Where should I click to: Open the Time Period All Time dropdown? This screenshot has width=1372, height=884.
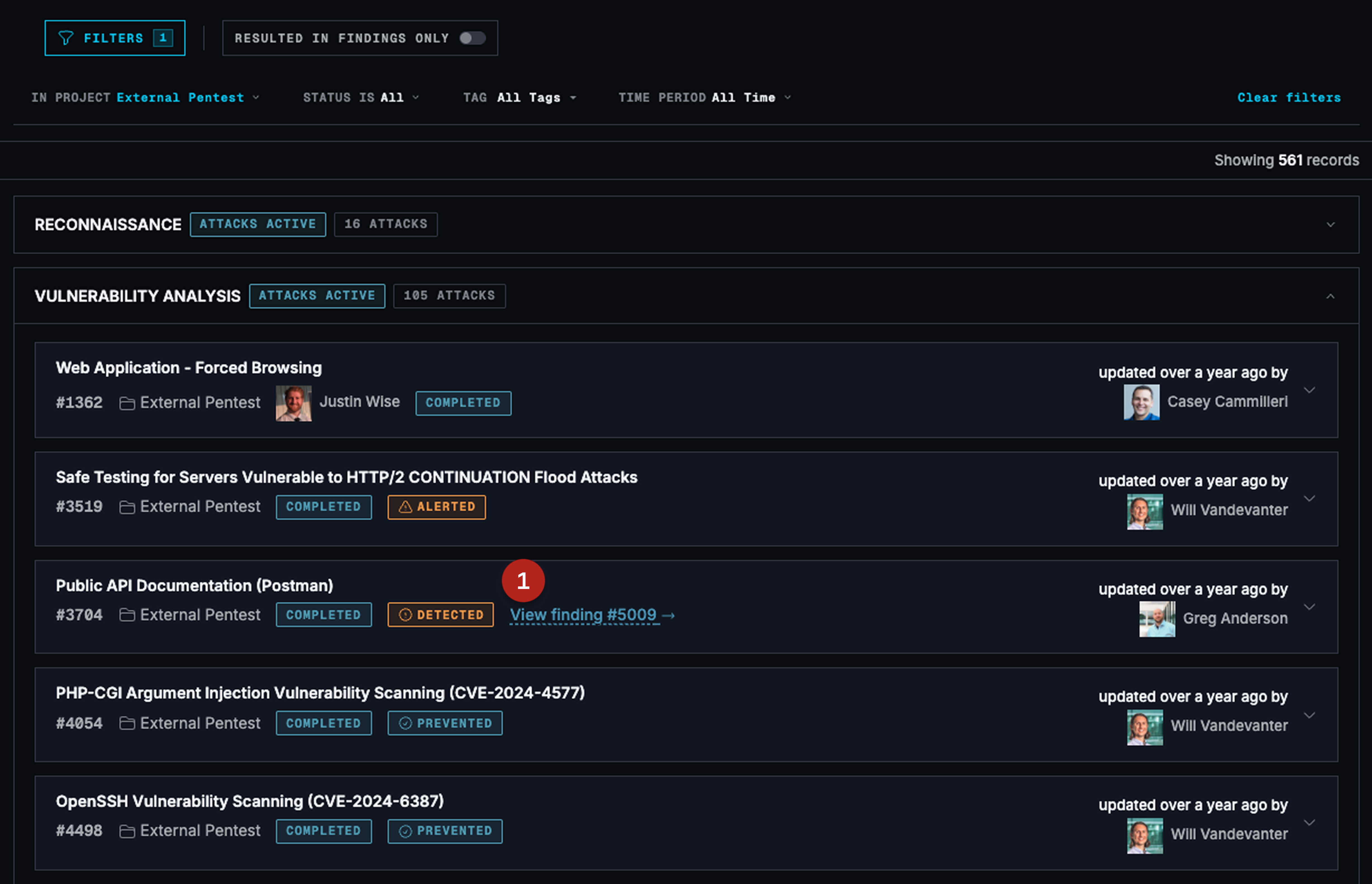705,98
